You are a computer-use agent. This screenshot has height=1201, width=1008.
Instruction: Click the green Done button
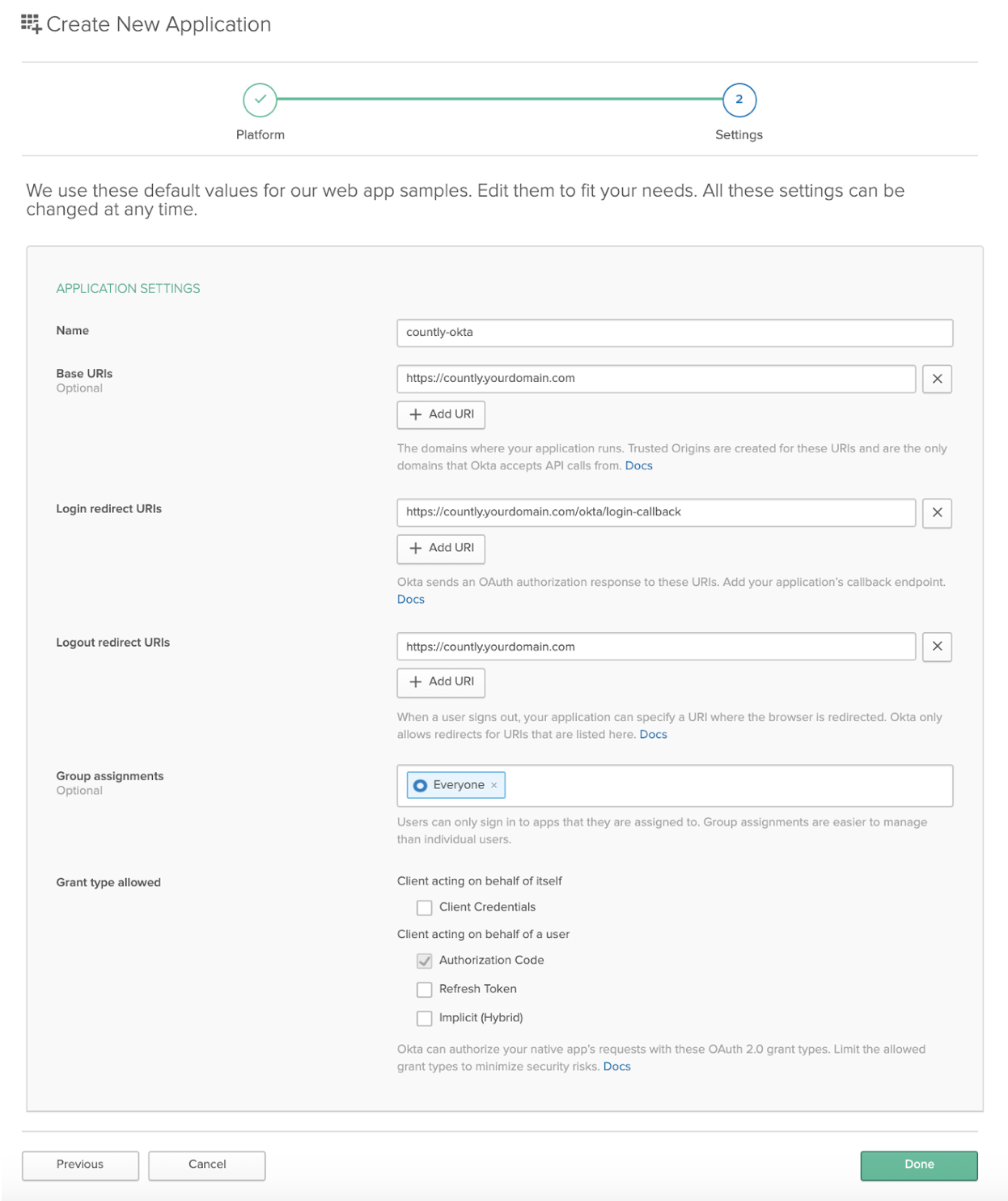919,1165
